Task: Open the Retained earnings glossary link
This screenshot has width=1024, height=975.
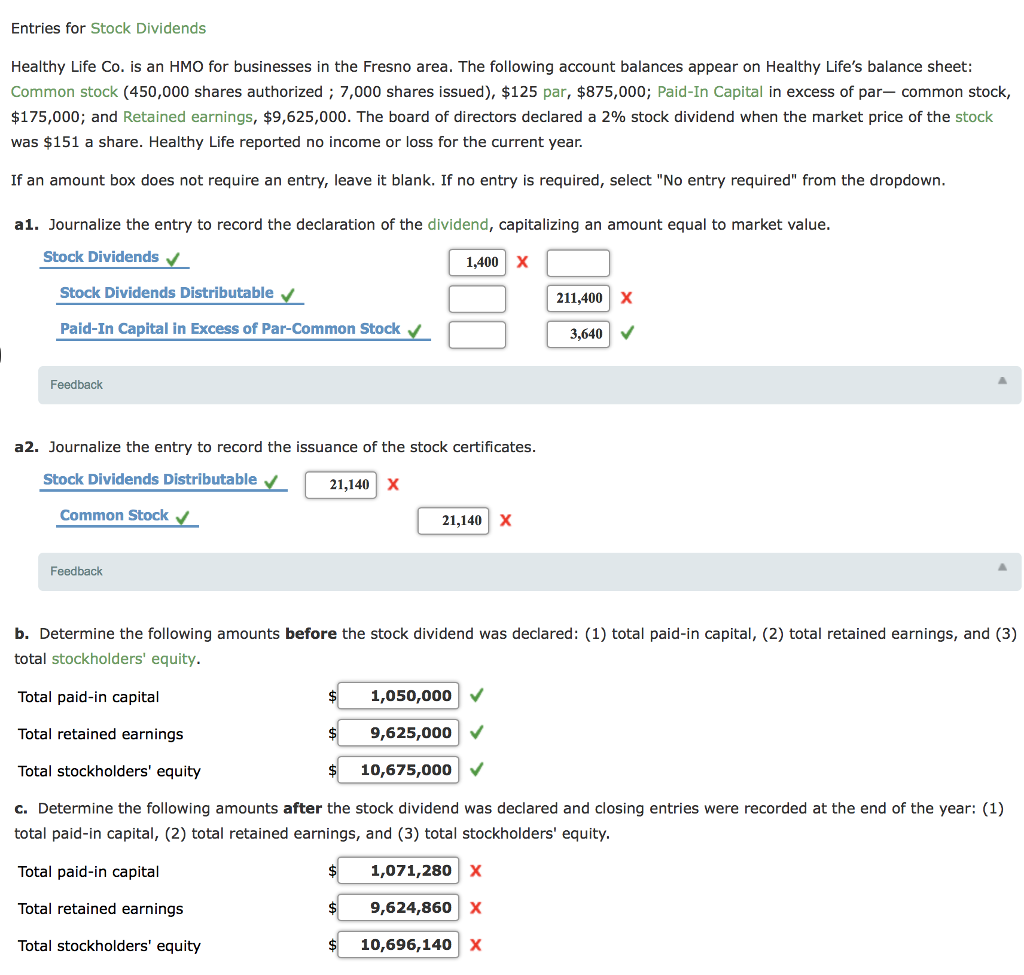Action: point(188,117)
